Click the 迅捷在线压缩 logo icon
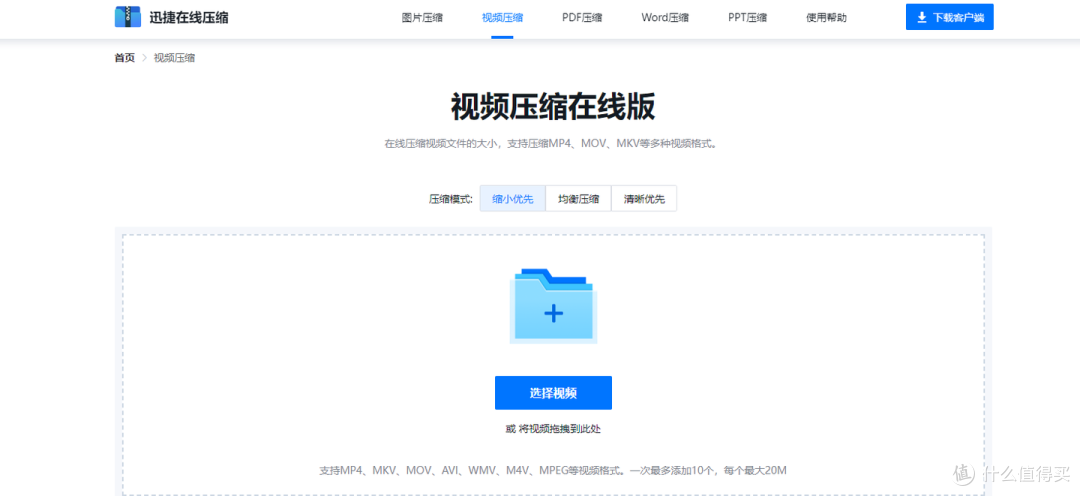The width and height of the screenshot is (1080, 496). click(127, 17)
